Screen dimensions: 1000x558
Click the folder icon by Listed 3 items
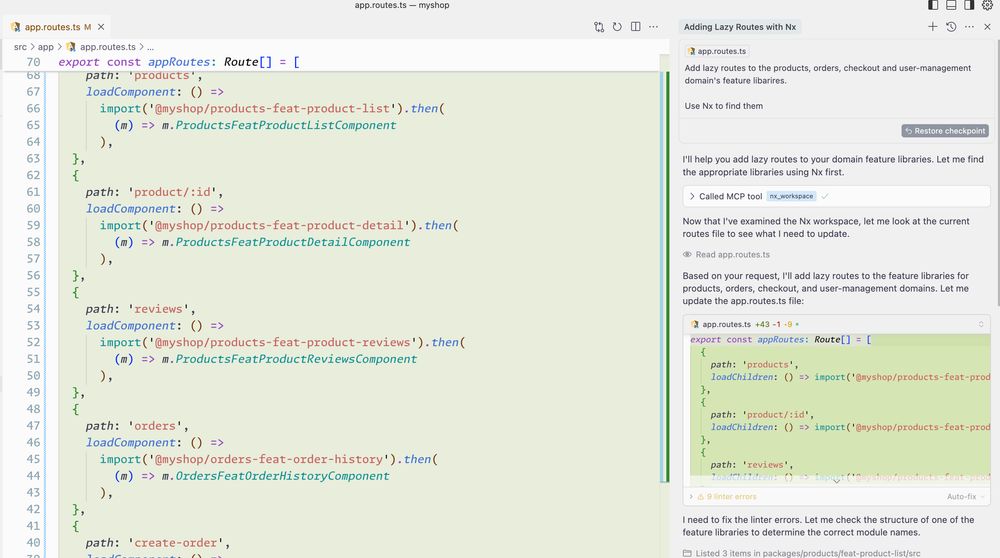tap(687, 553)
